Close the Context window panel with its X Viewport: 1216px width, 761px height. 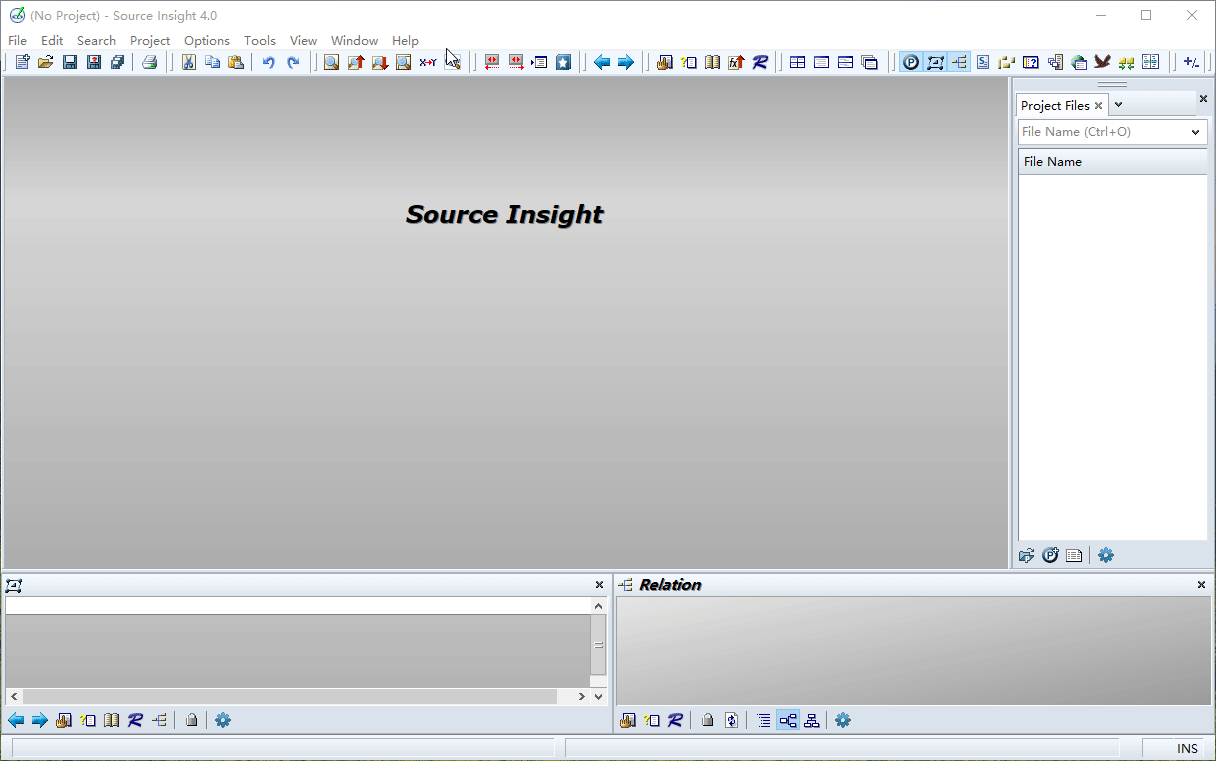[x=599, y=585]
